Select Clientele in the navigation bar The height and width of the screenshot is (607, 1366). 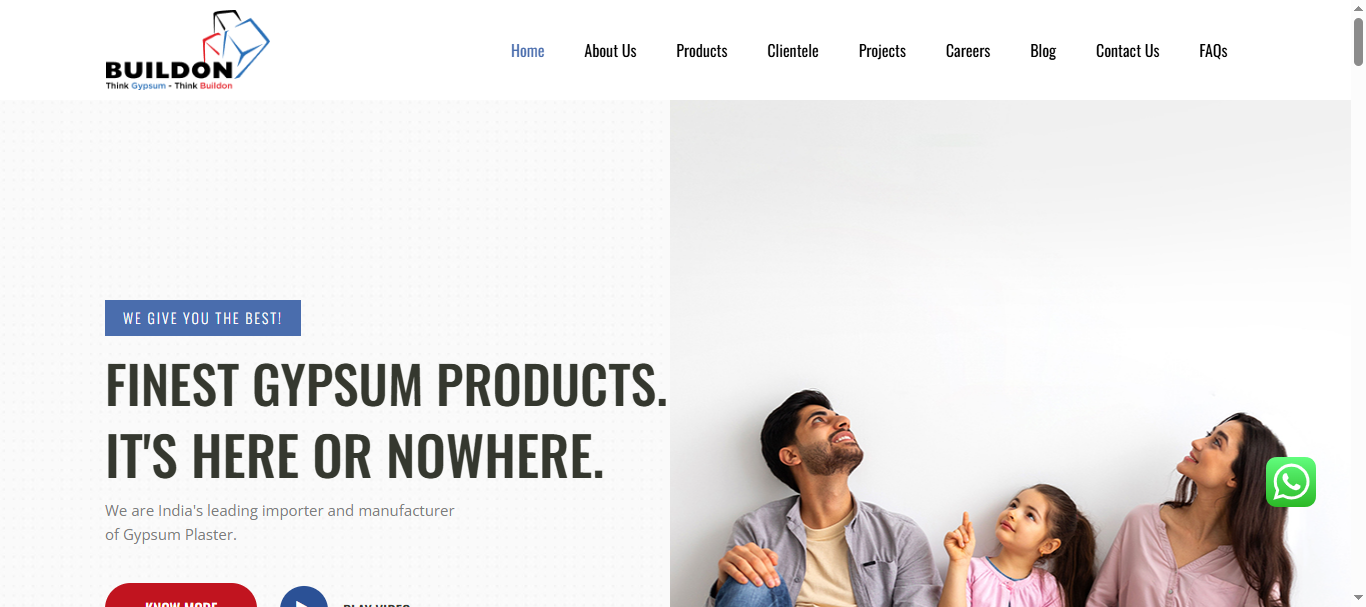click(x=793, y=51)
